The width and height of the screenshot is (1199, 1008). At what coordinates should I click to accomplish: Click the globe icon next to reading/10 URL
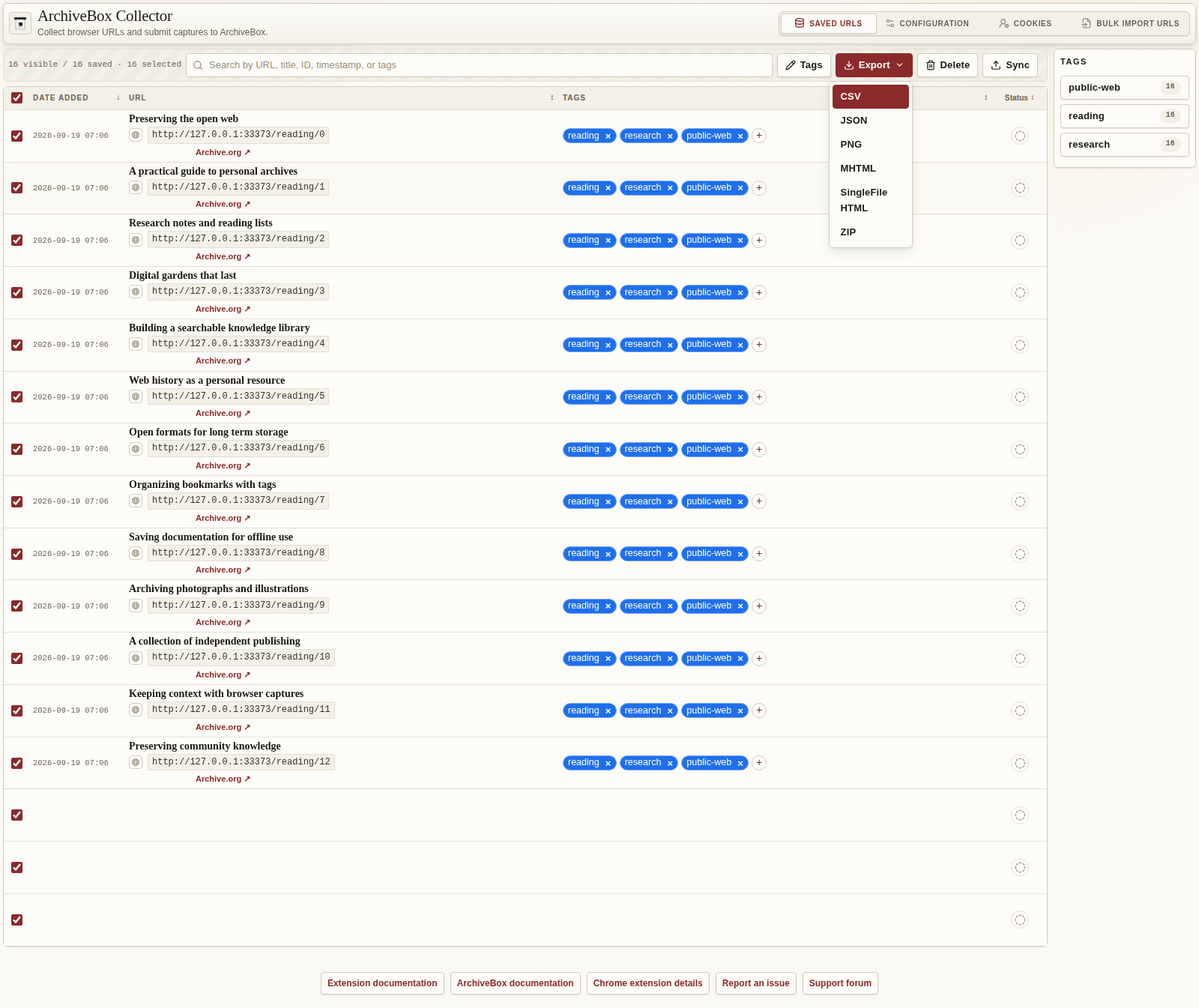[136, 658]
